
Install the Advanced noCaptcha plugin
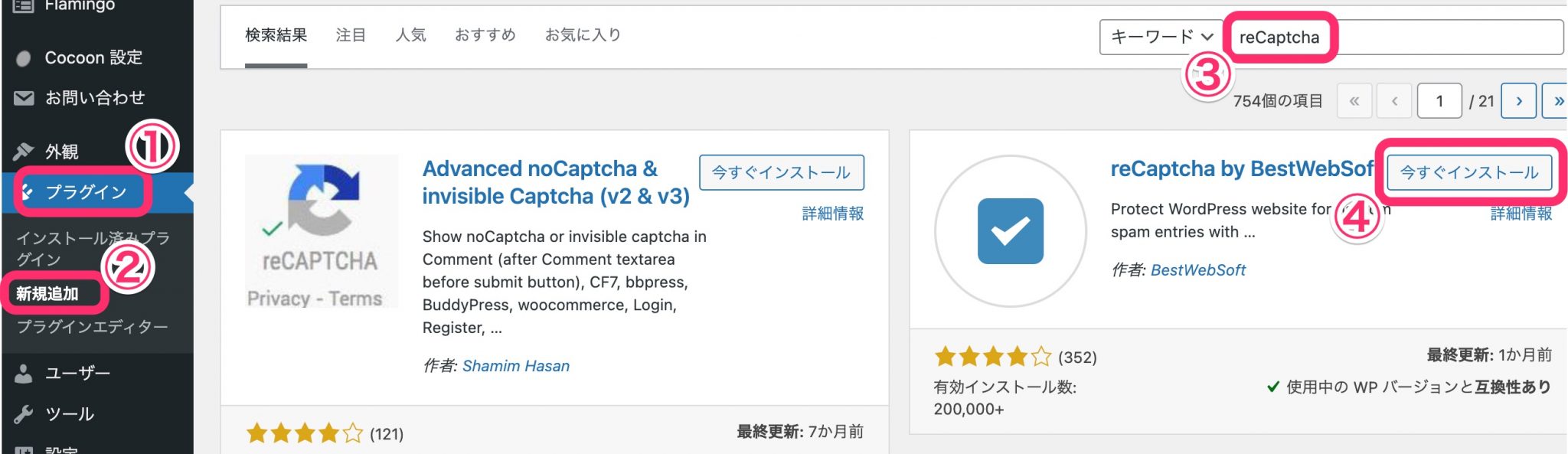coord(782,172)
